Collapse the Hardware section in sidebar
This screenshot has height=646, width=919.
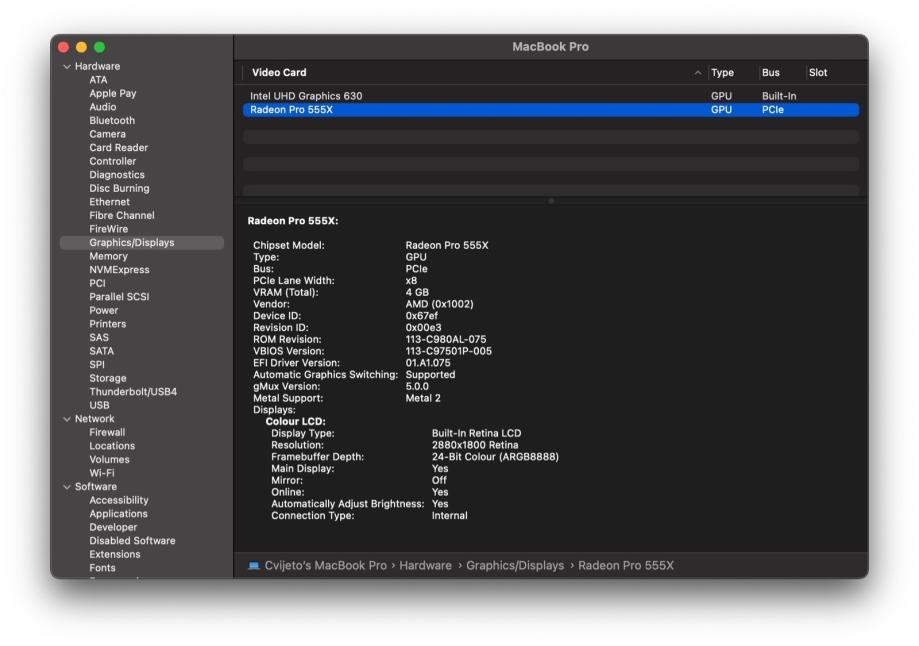tap(67, 67)
